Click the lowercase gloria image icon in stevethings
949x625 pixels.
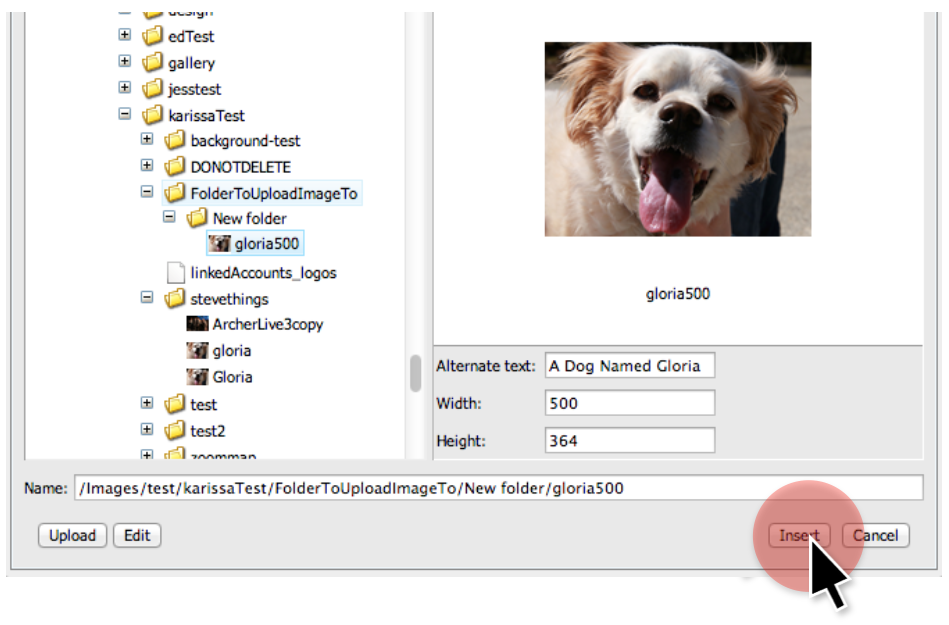(x=197, y=351)
